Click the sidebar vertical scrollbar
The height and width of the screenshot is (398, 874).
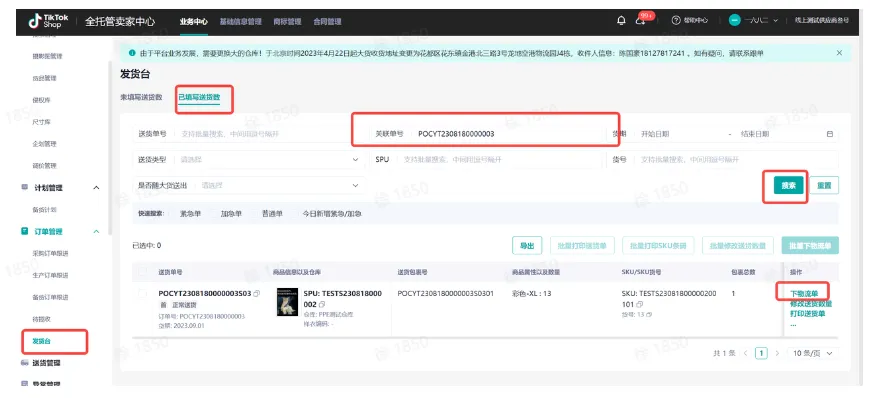[109, 148]
